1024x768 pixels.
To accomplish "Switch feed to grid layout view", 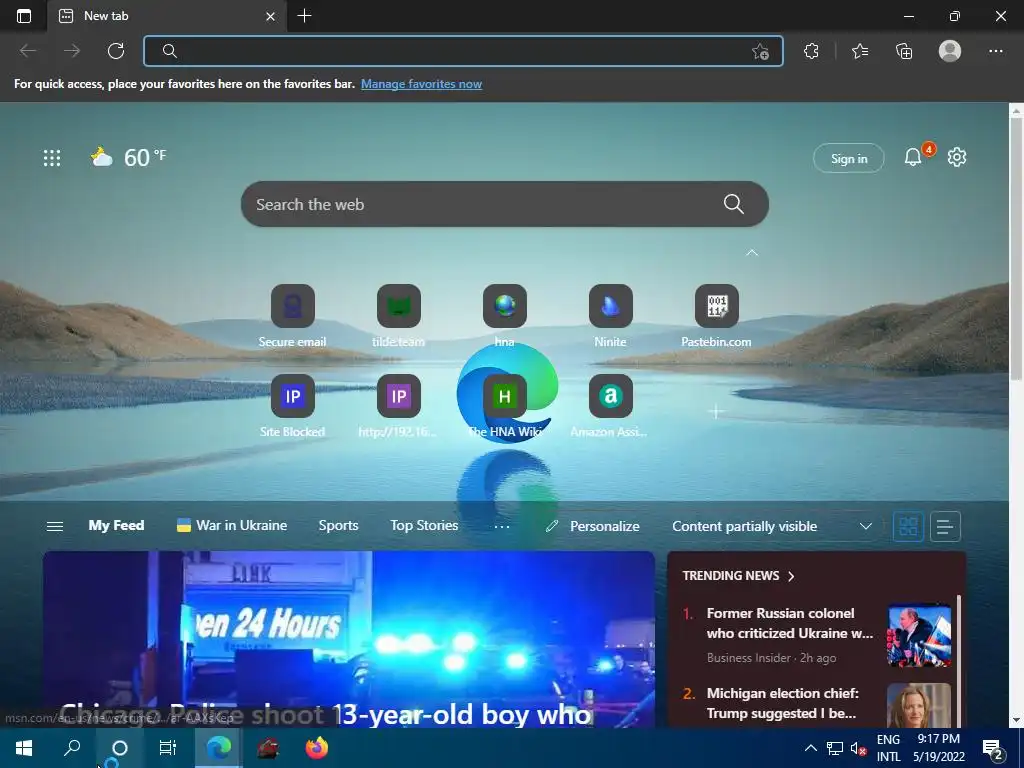I will click(x=908, y=526).
